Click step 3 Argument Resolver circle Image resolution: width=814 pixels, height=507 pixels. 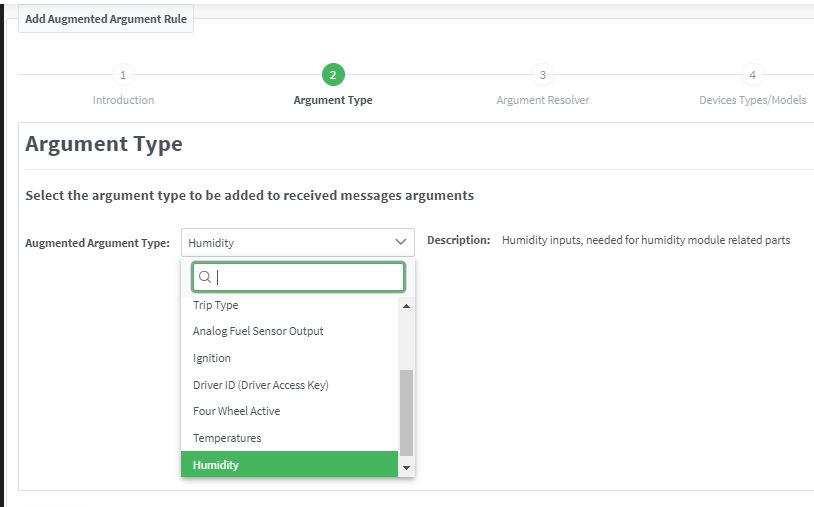(542, 75)
